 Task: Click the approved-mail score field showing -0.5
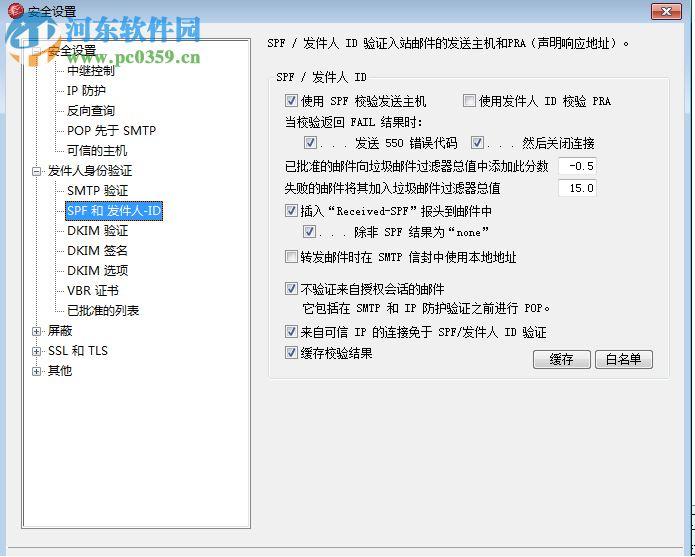[x=577, y=166]
